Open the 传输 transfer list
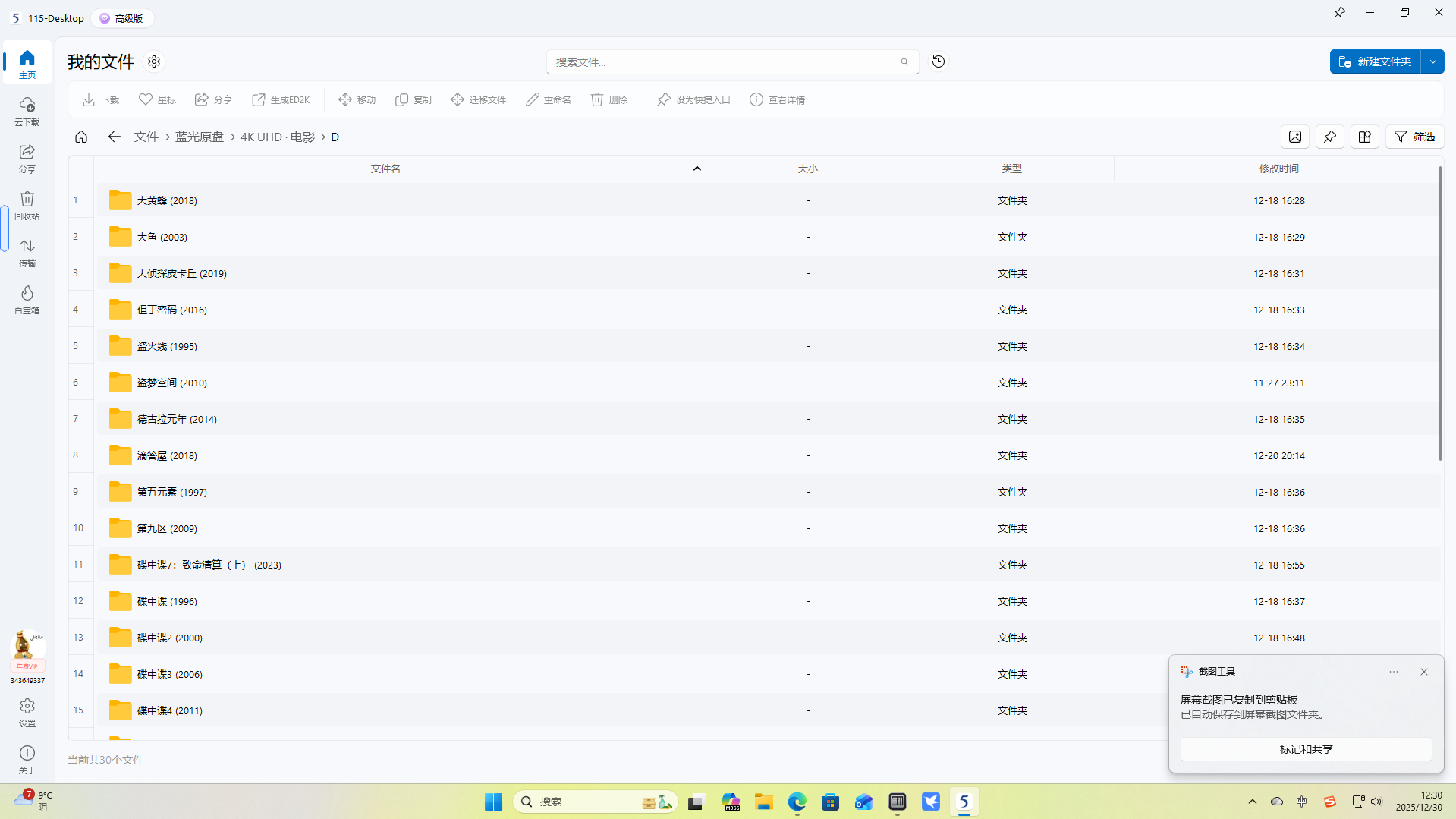Image resolution: width=1456 pixels, height=819 pixels. tap(27, 252)
